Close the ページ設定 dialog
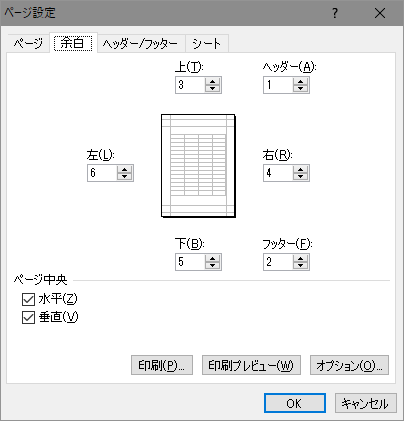404x421 pixels. click(380, 13)
